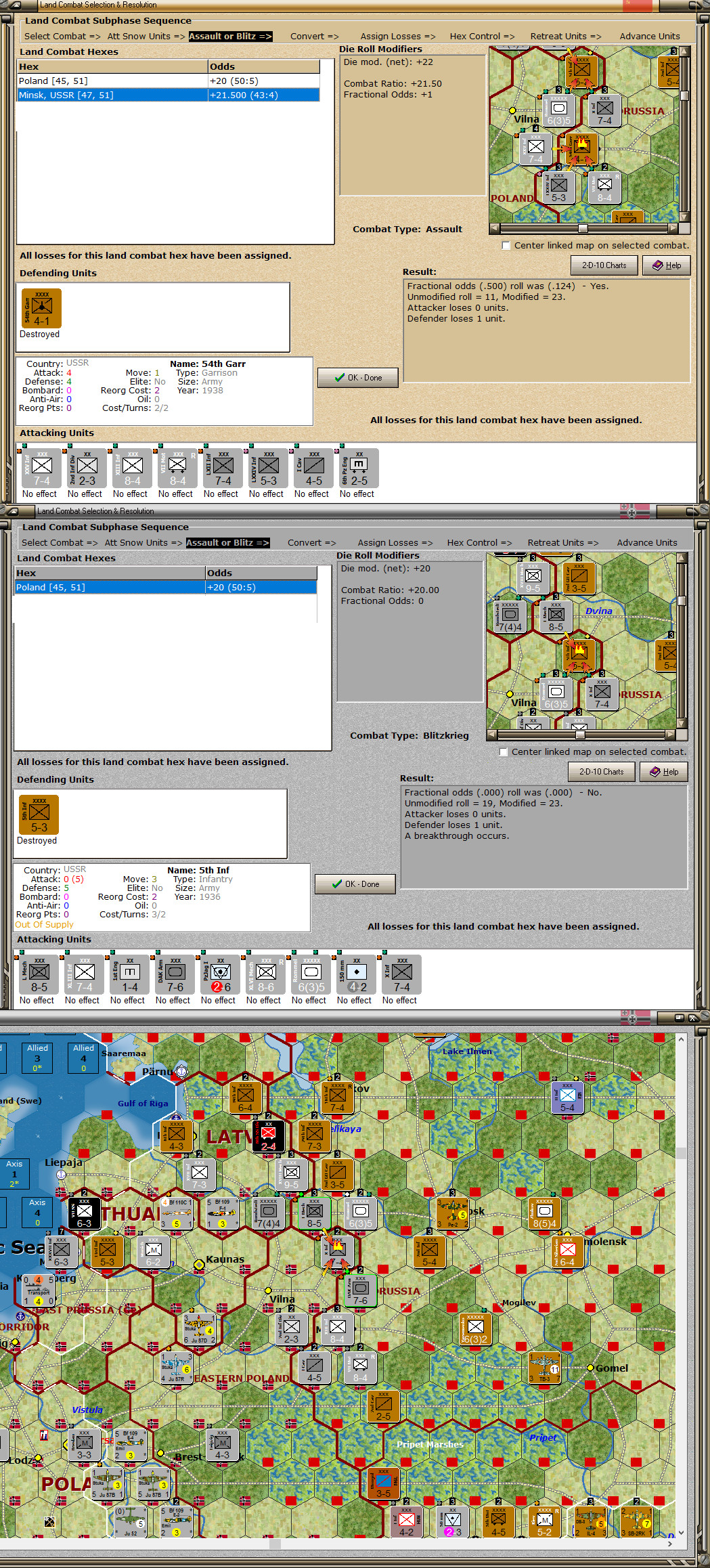This screenshot has height=1568, width=710.
Task: Go to Hex Control step in blitzkrieg window
Action: pos(479,543)
